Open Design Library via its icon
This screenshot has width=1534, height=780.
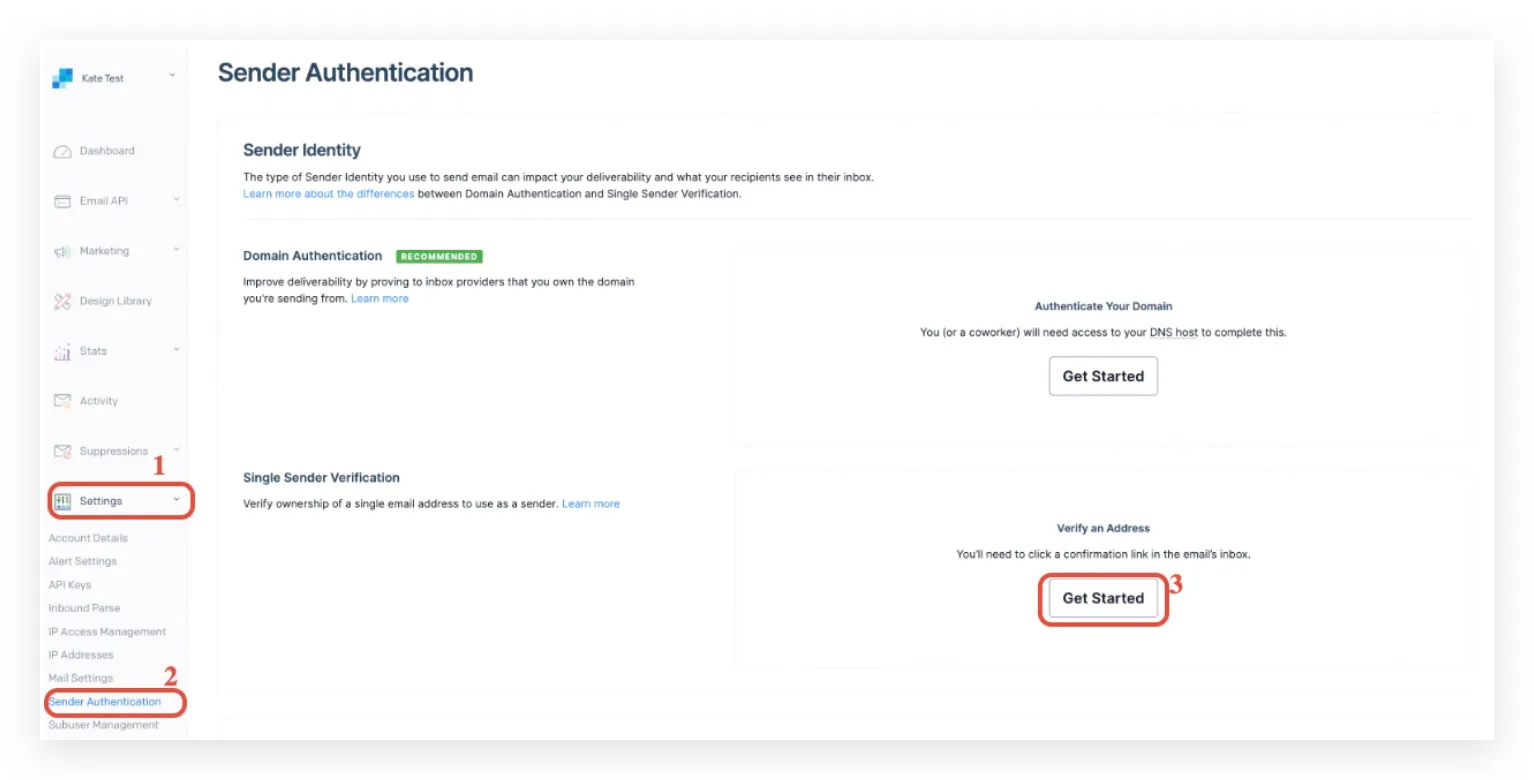tap(62, 301)
